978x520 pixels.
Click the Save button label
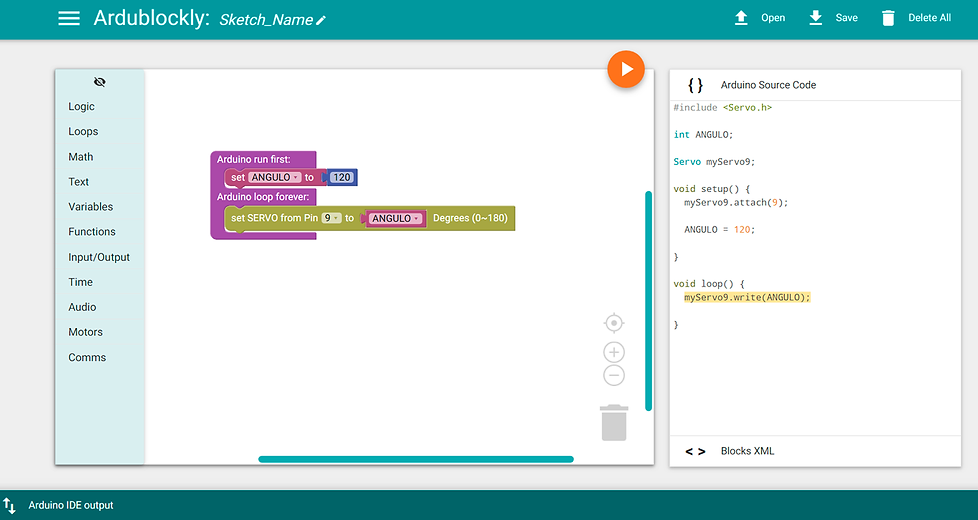click(846, 18)
